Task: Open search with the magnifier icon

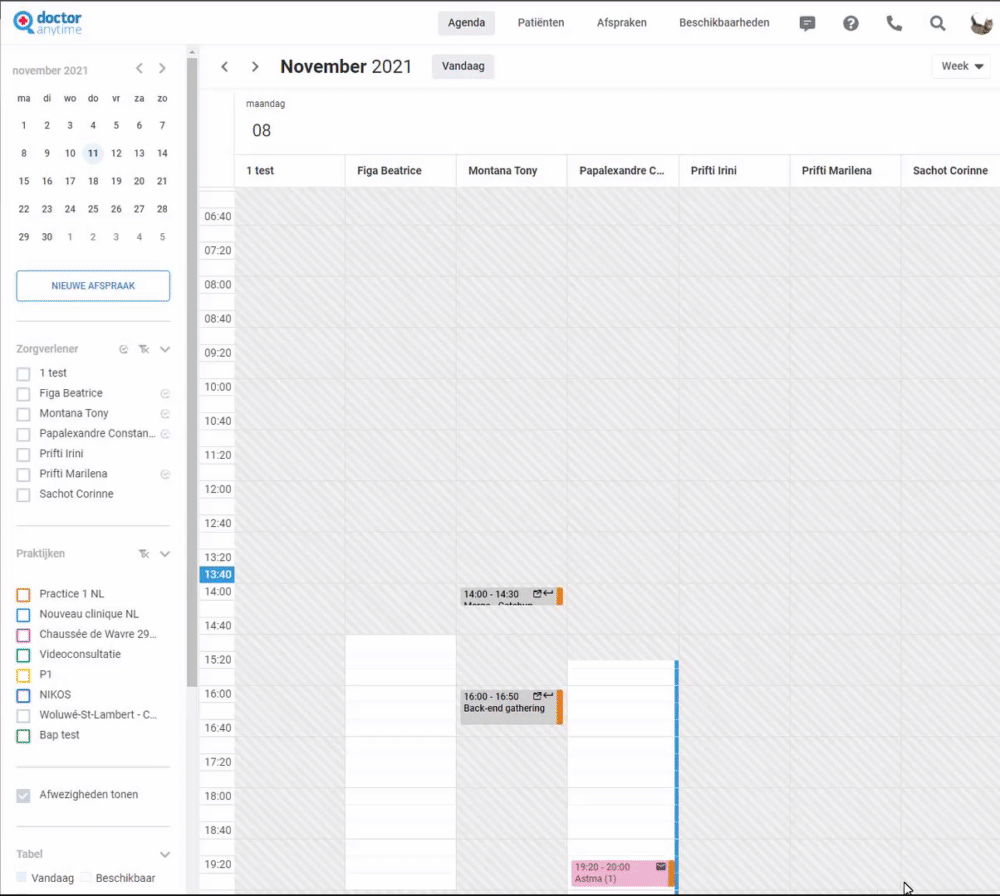Action: point(937,23)
